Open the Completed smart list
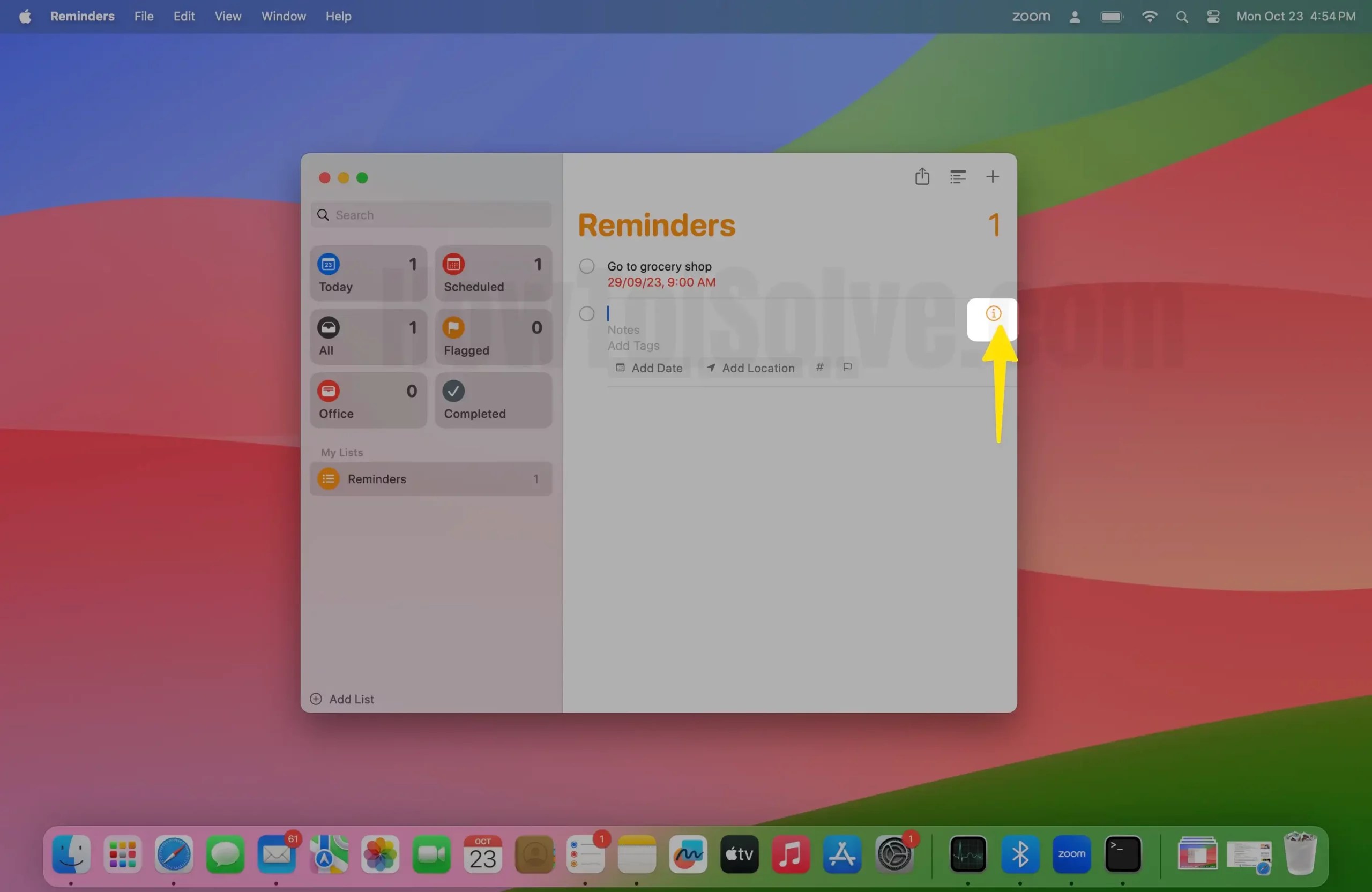 493,400
